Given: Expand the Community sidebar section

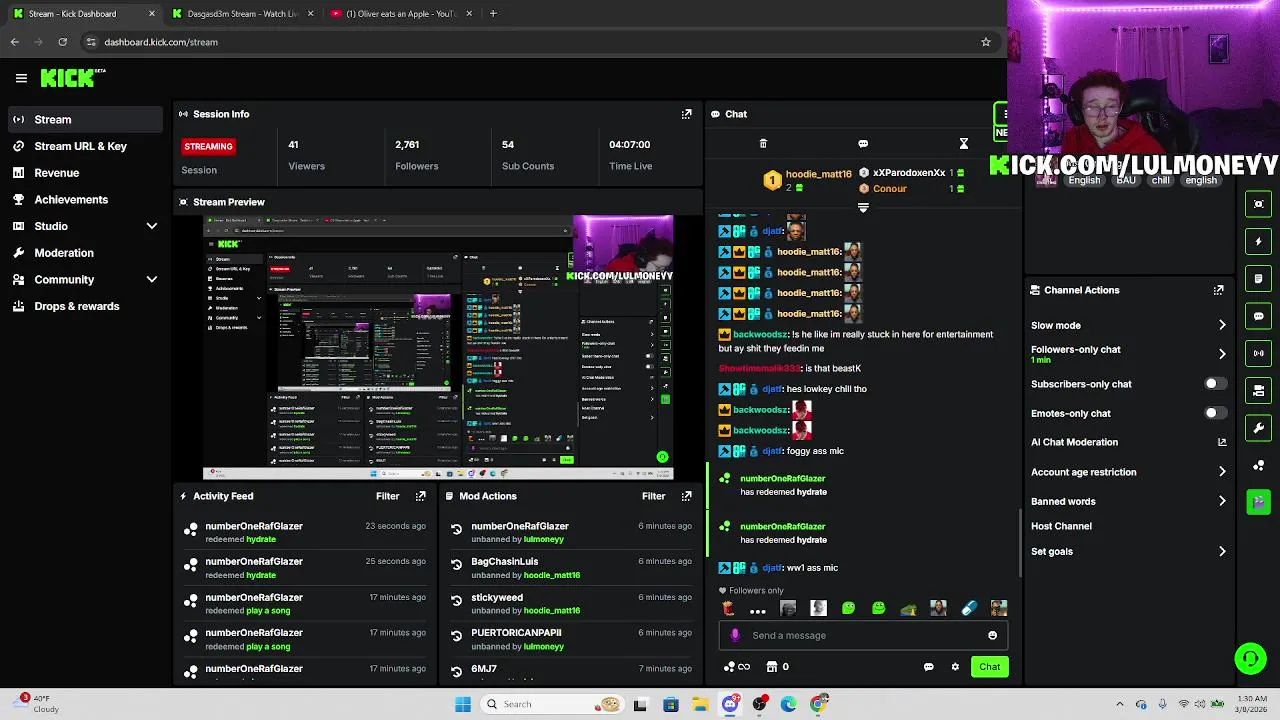Looking at the screenshot, I should point(152,280).
